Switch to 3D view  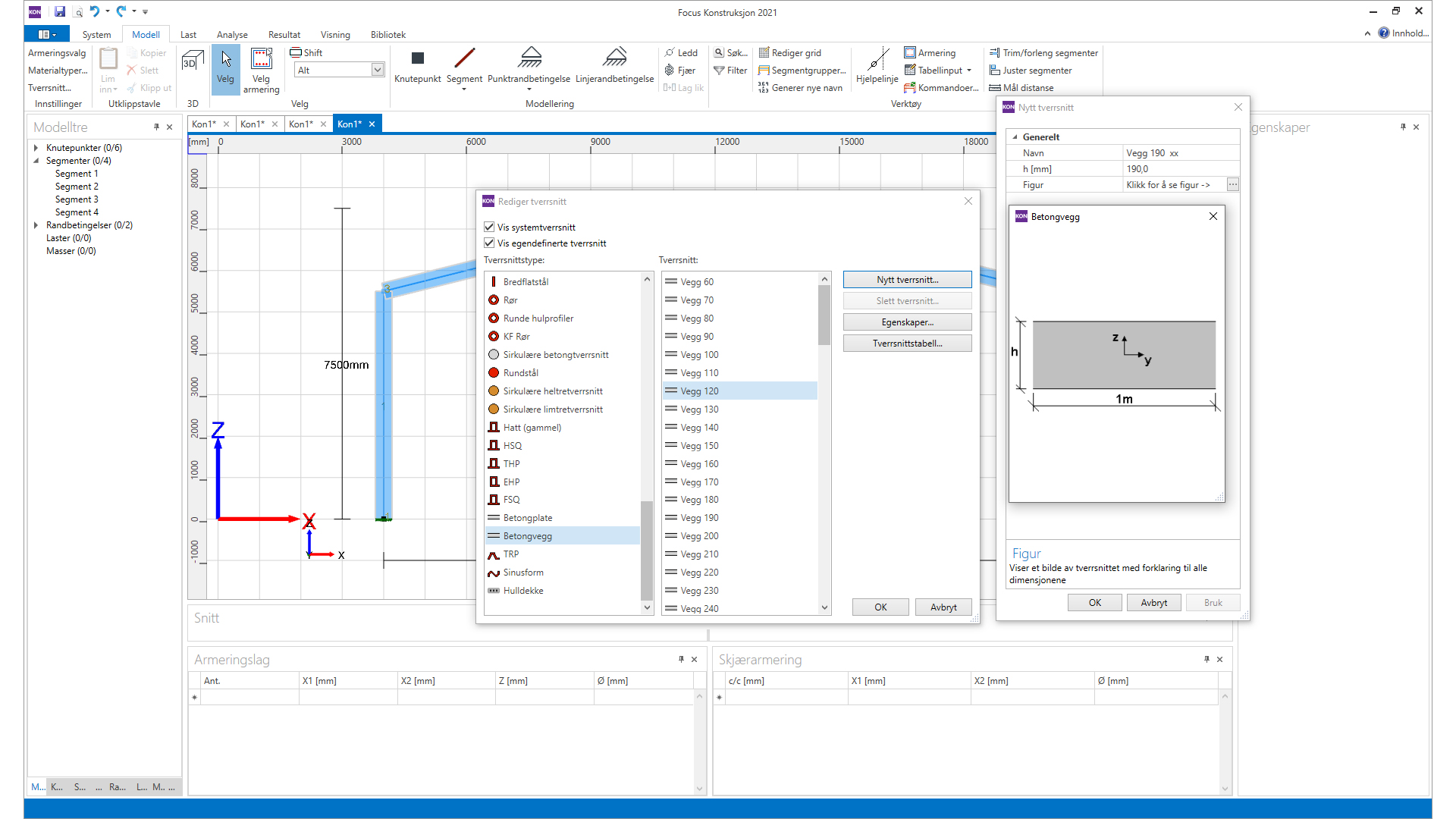(193, 61)
